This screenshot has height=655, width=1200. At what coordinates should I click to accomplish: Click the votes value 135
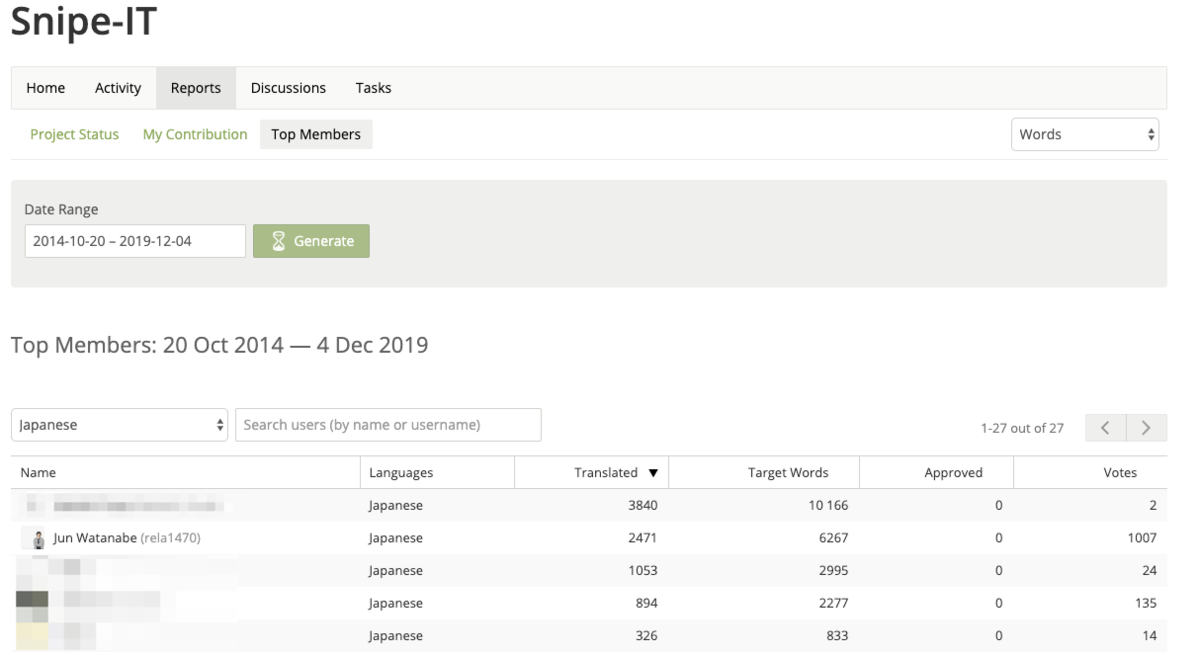[1145, 603]
